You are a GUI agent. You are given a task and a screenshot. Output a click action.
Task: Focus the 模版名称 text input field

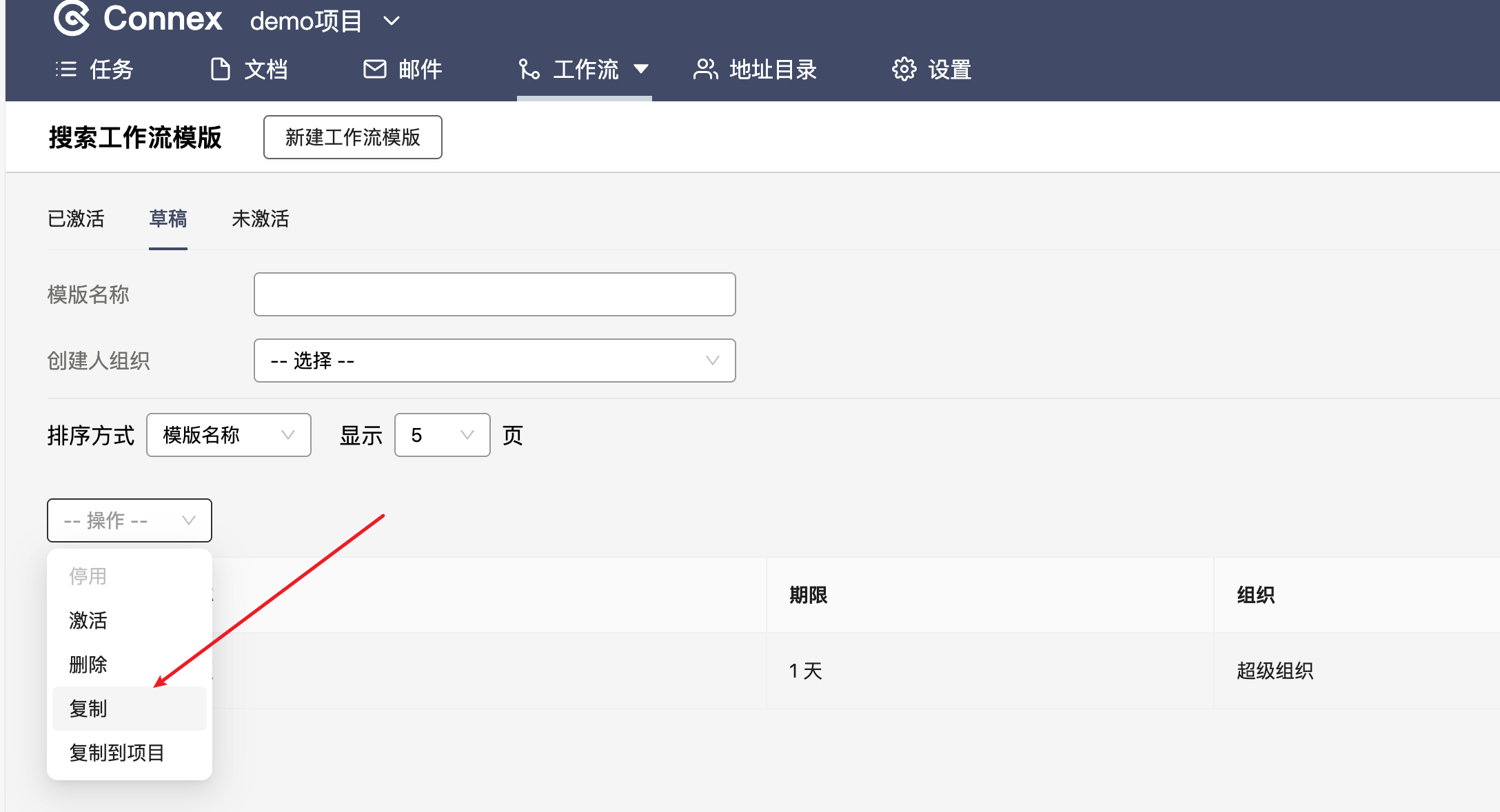click(494, 294)
